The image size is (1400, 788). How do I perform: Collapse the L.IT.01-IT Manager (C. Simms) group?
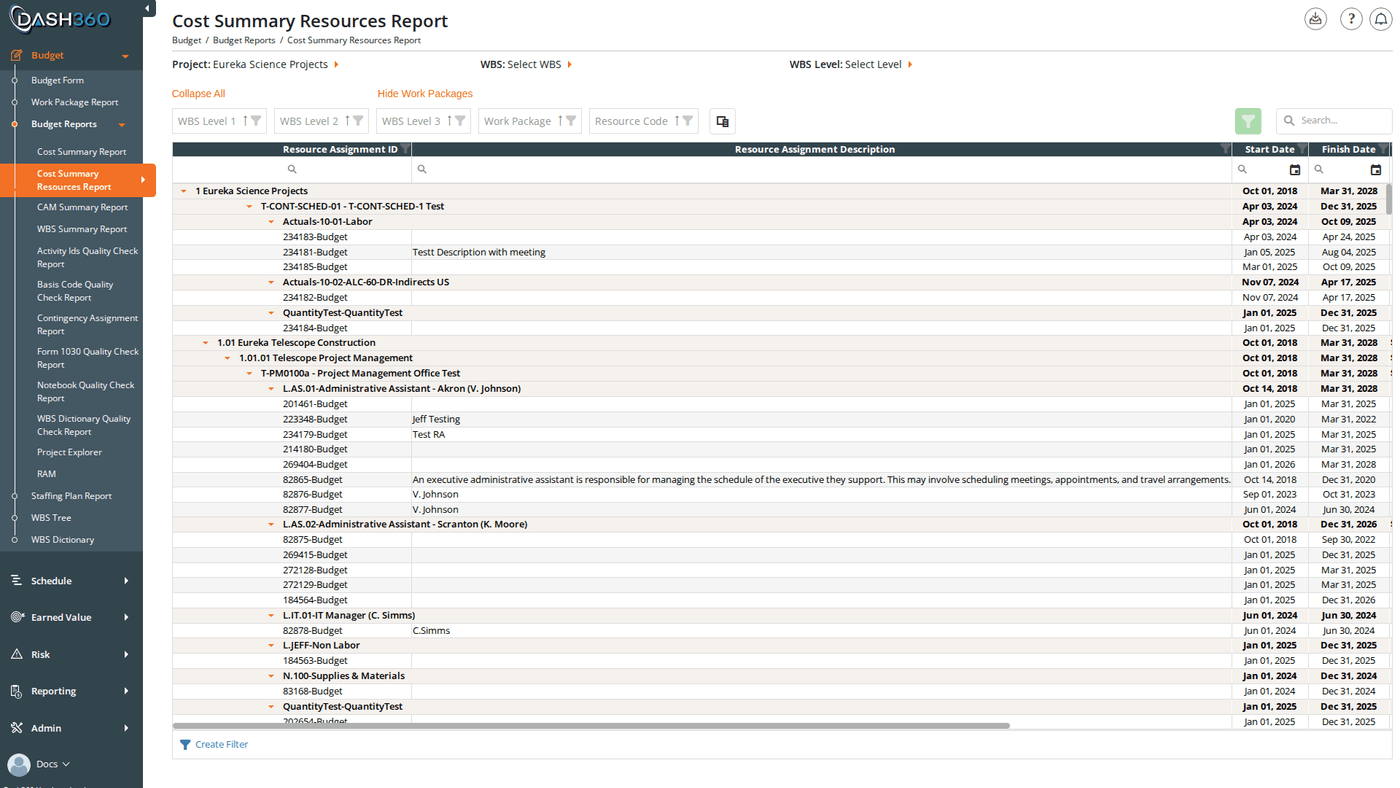[272, 615]
